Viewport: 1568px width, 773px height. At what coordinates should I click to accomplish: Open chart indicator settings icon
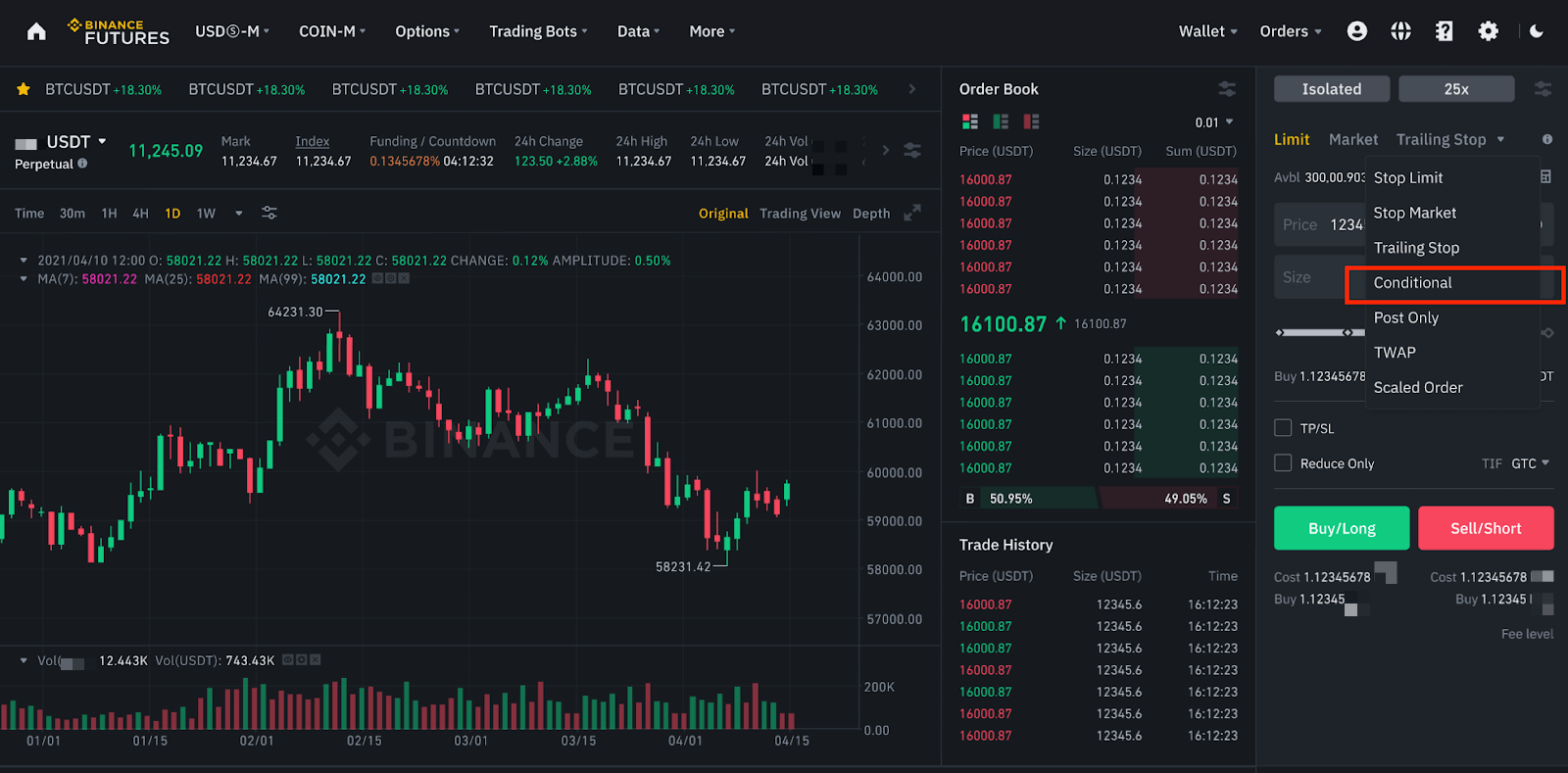(269, 213)
